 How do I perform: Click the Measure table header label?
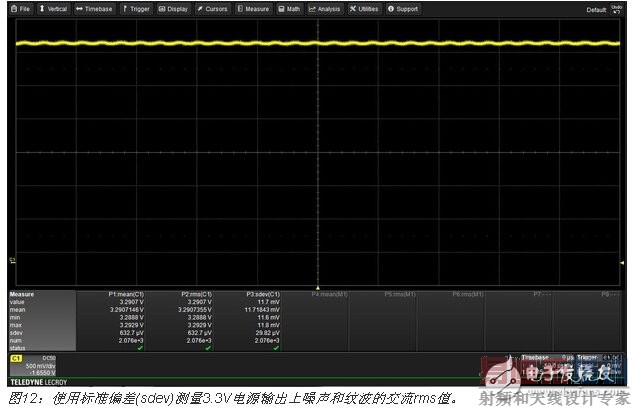tap(22, 294)
